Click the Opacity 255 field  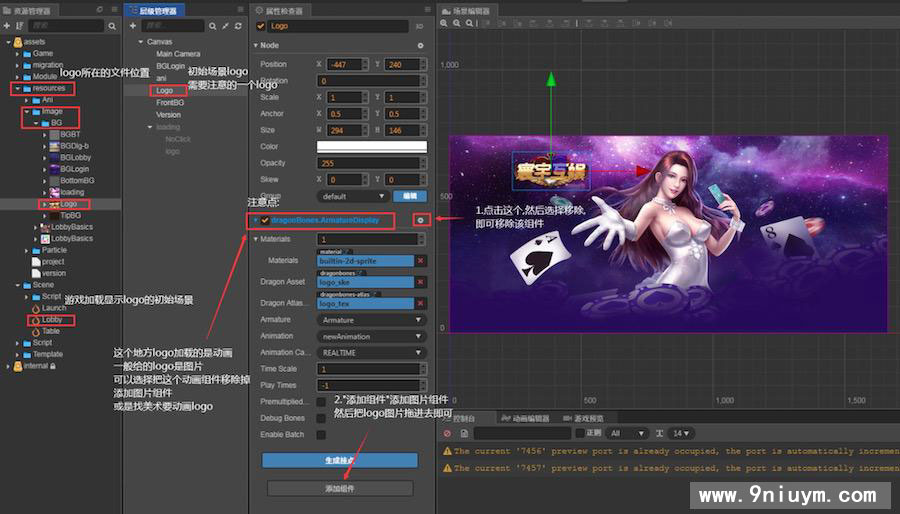coord(370,163)
